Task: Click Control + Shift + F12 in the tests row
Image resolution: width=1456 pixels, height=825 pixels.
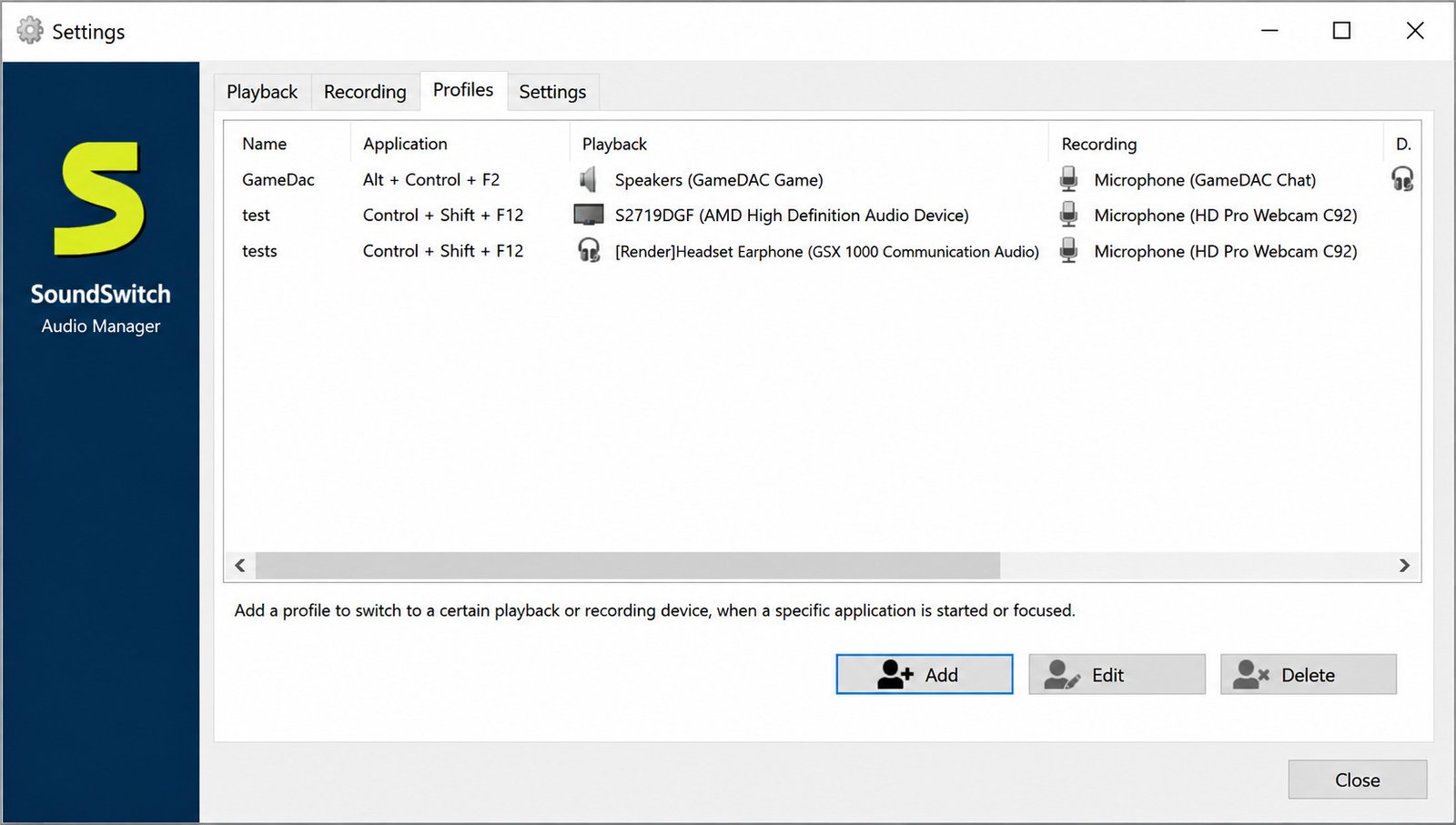Action: point(443,251)
